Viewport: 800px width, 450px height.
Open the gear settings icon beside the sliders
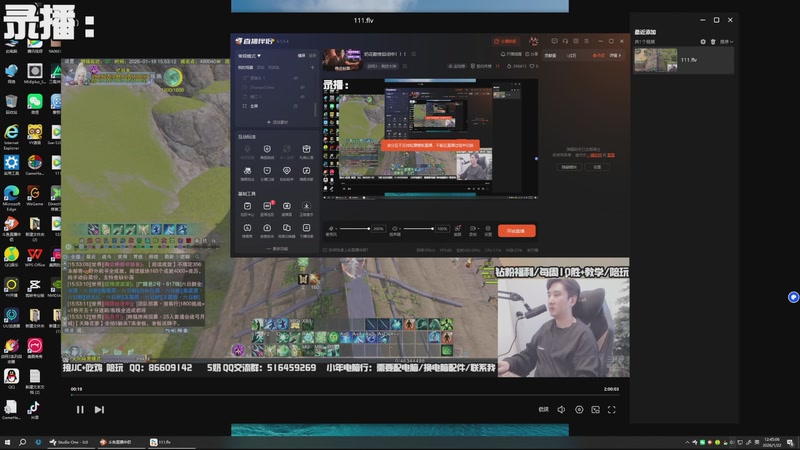click(x=488, y=230)
